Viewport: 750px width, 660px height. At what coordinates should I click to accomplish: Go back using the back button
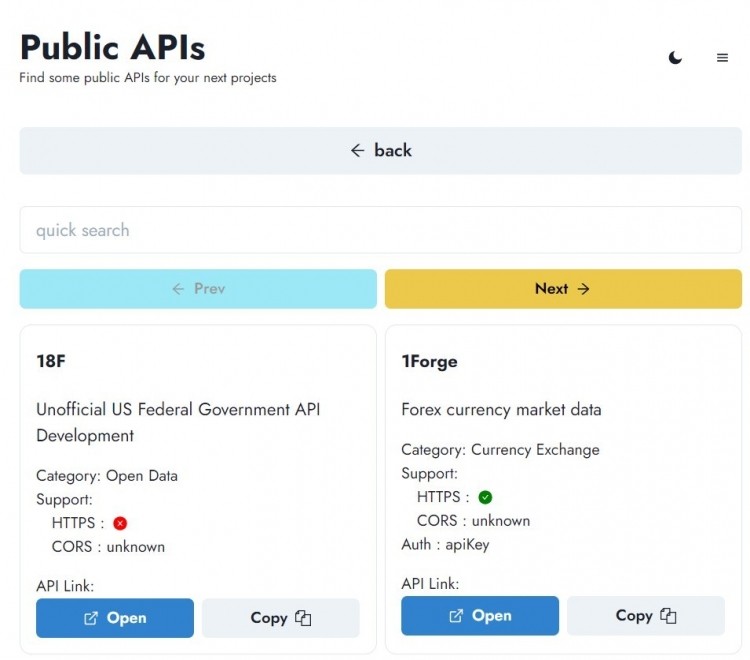(380, 151)
